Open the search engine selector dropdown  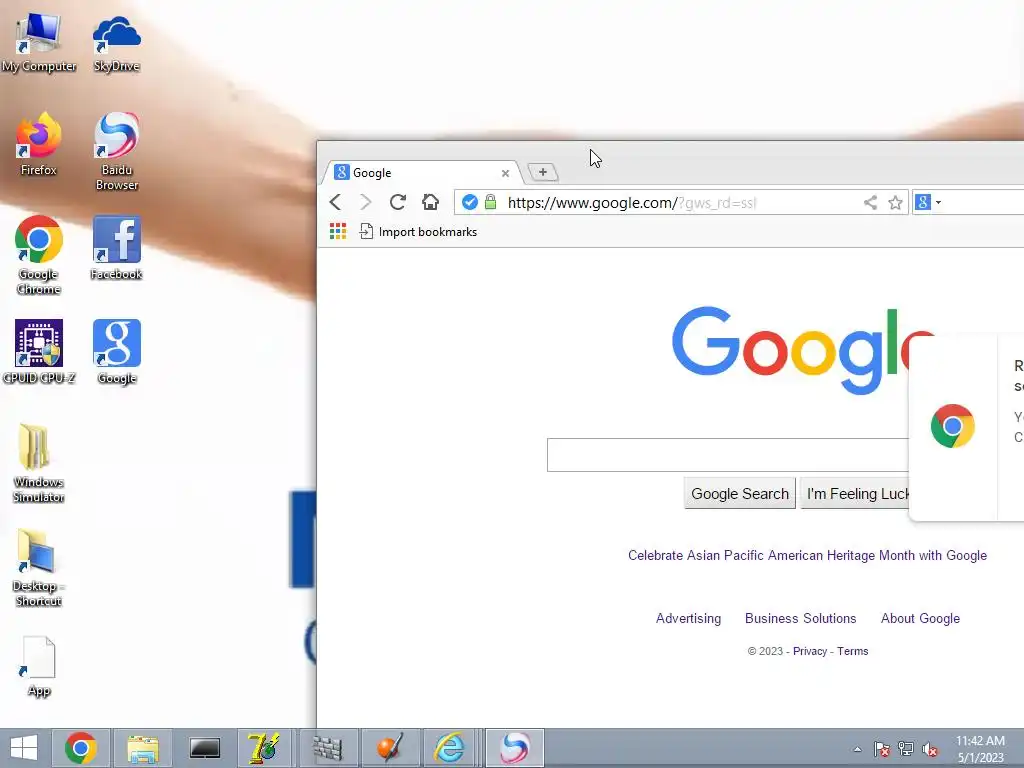click(x=928, y=202)
